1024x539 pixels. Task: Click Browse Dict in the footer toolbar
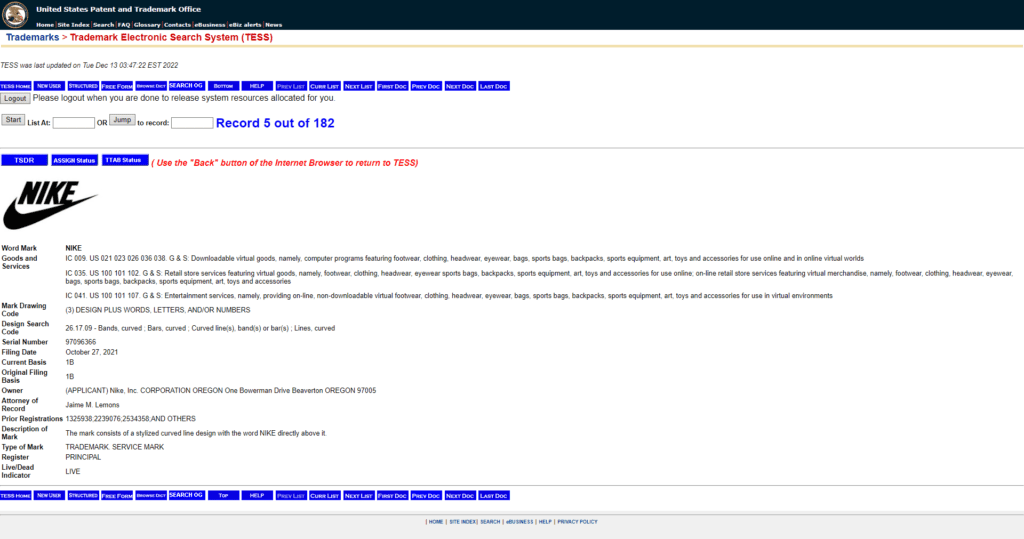click(151, 496)
